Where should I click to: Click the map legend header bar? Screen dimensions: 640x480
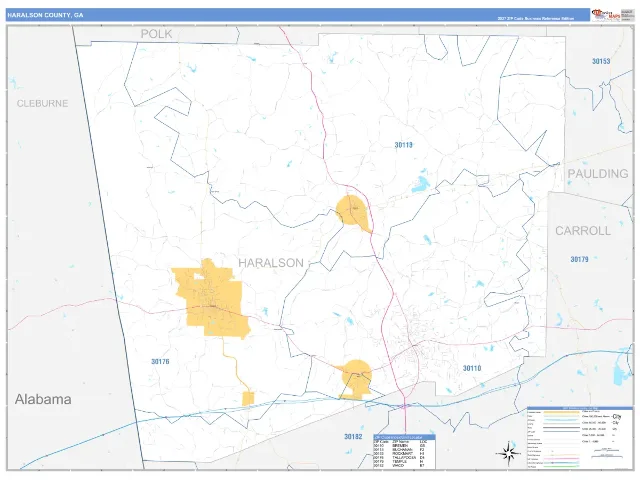(x=580, y=408)
